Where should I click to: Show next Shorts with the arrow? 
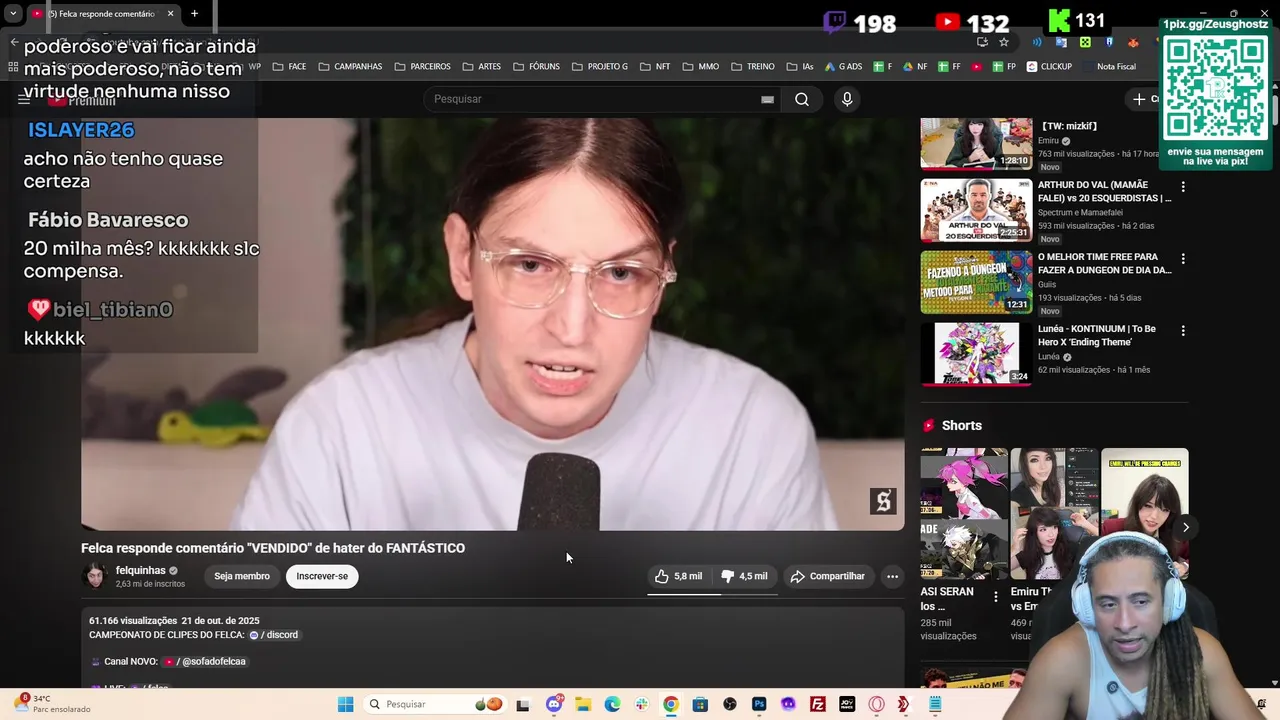[1186, 527]
